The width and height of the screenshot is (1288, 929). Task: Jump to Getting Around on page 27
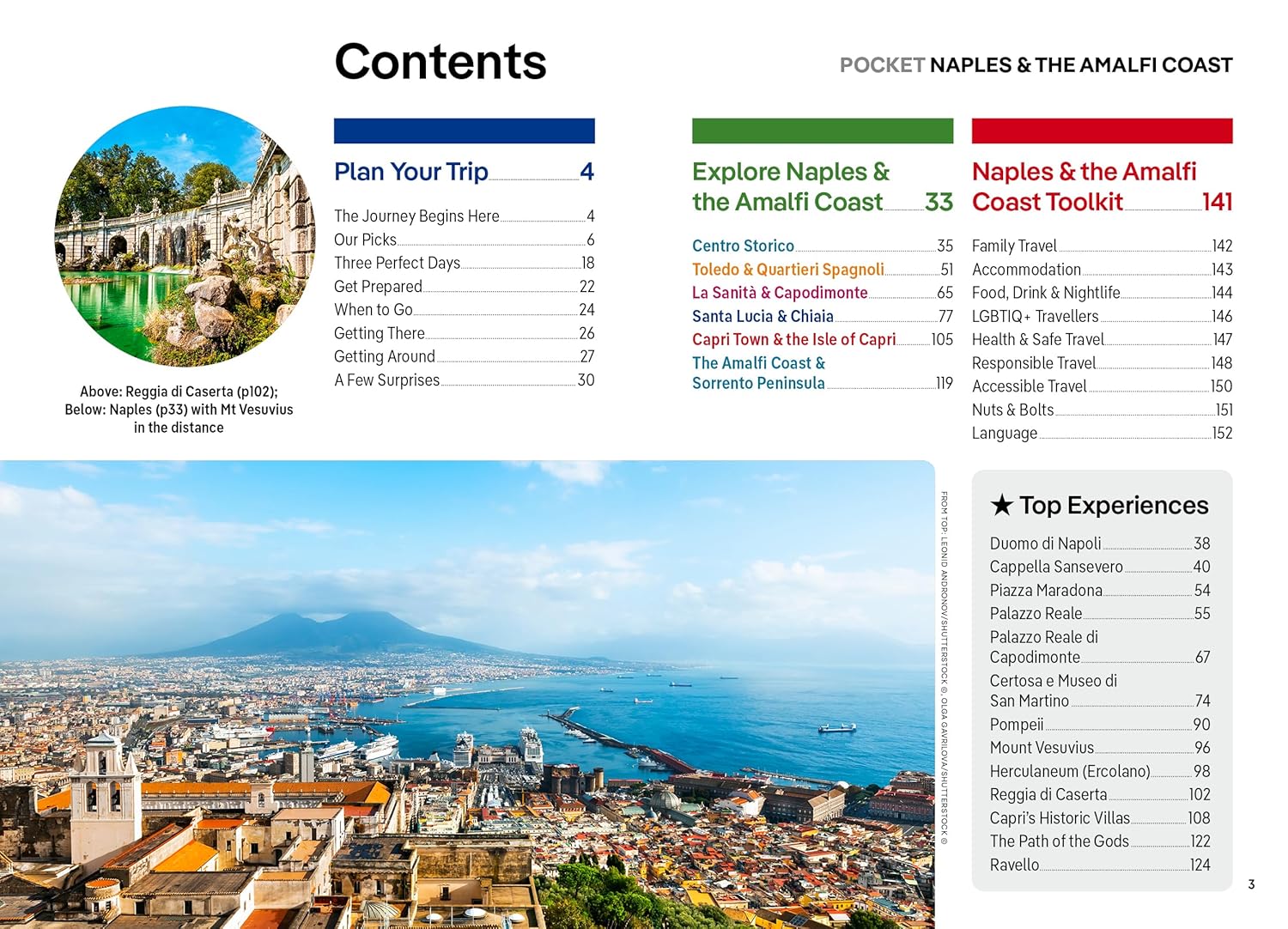384,357
